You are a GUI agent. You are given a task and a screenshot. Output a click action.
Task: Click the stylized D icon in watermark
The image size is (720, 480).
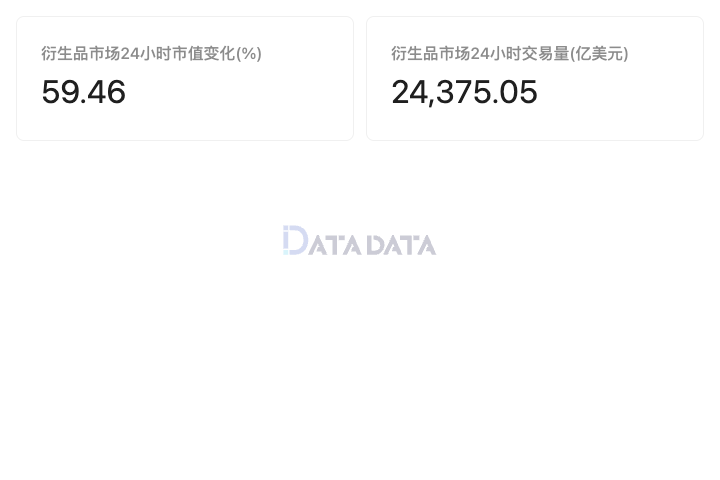coord(295,240)
